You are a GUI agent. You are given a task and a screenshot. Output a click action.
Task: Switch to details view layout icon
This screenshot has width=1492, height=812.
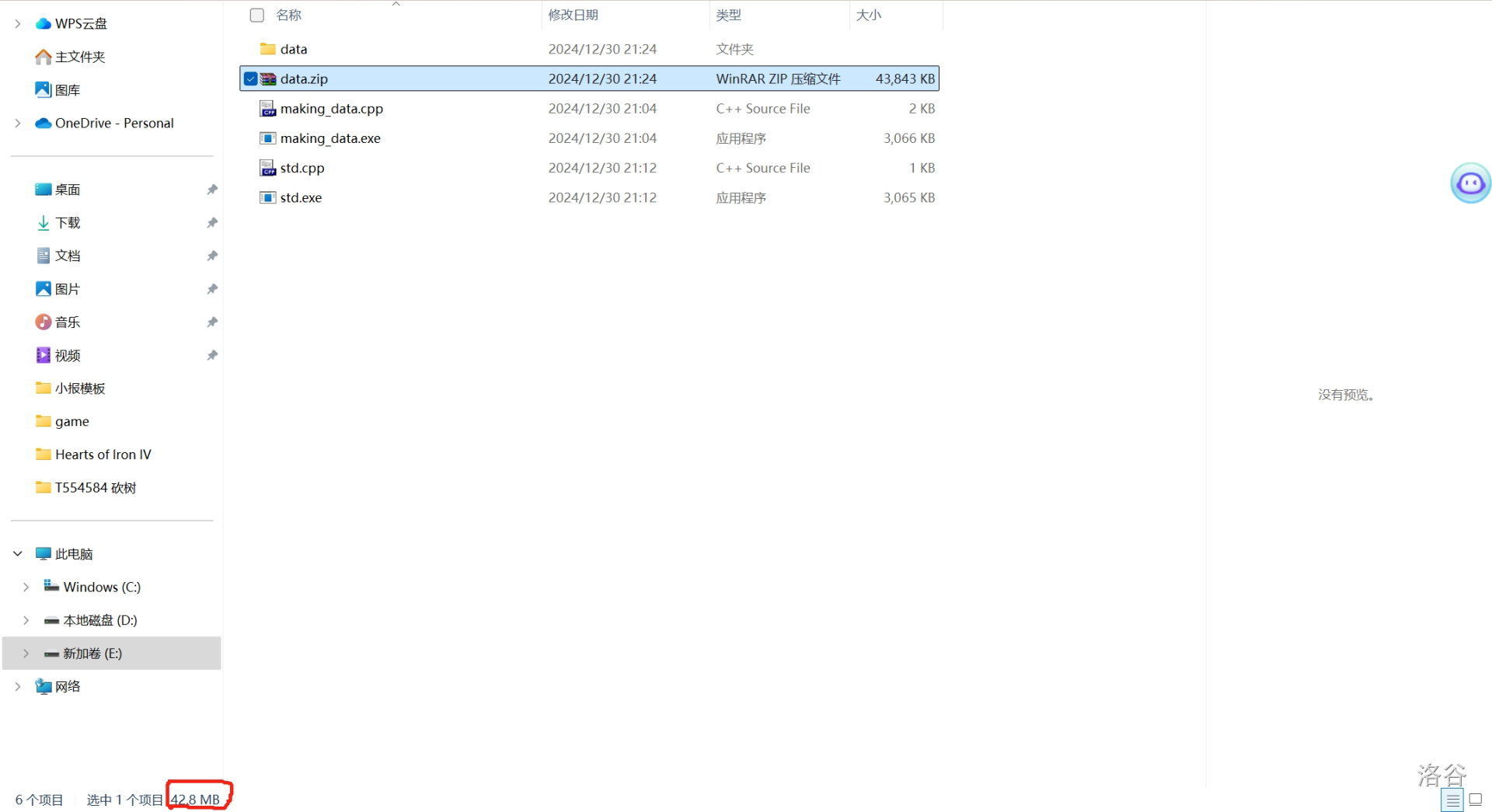(x=1452, y=800)
